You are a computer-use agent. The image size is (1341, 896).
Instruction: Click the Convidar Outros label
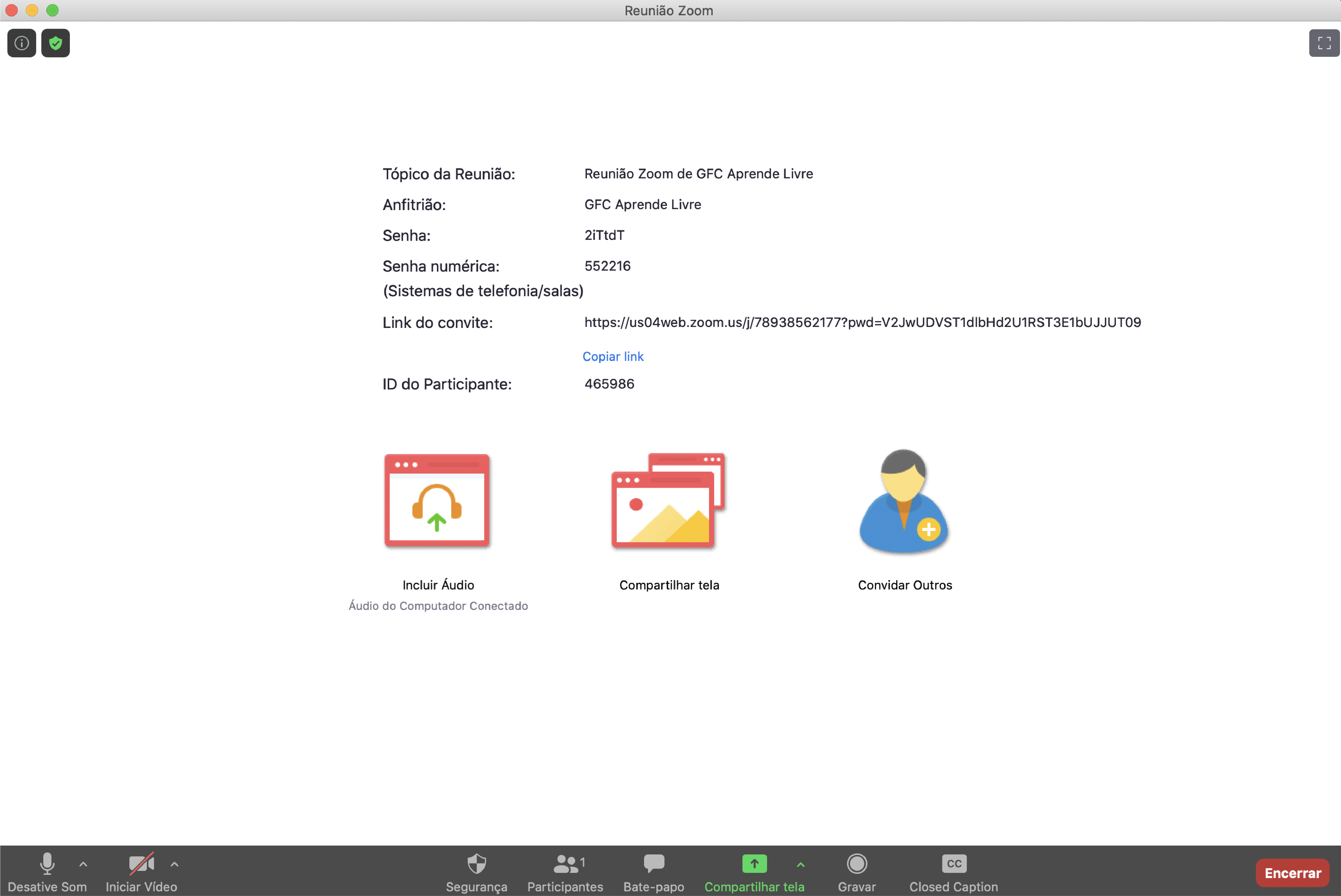click(905, 585)
